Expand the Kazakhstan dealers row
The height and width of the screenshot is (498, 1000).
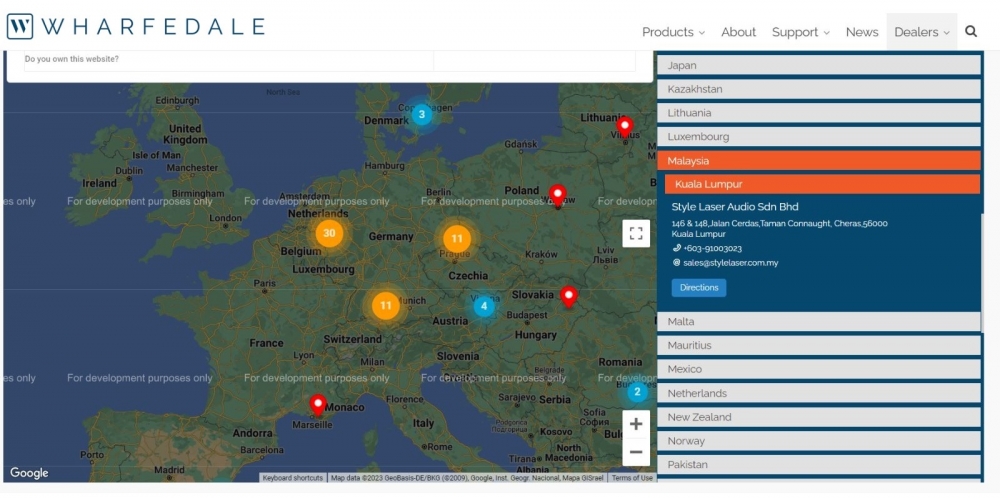click(819, 89)
